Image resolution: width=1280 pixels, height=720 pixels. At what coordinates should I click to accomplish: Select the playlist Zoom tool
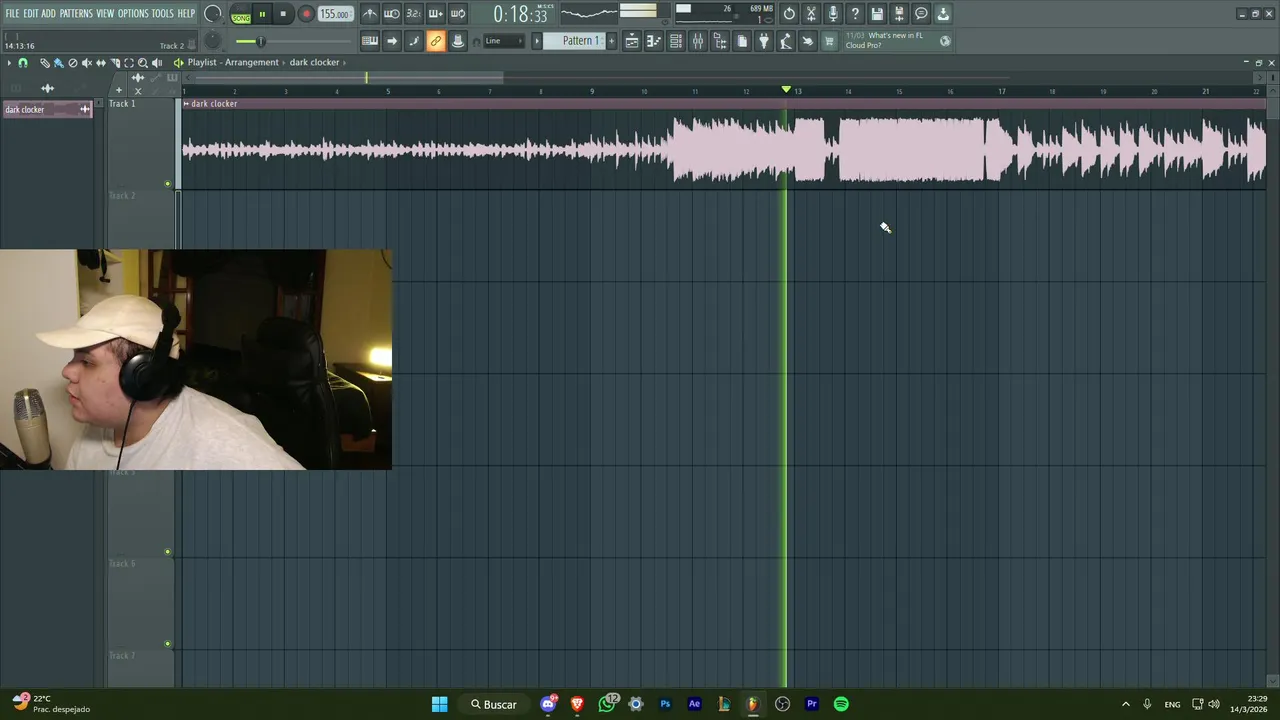(142, 63)
